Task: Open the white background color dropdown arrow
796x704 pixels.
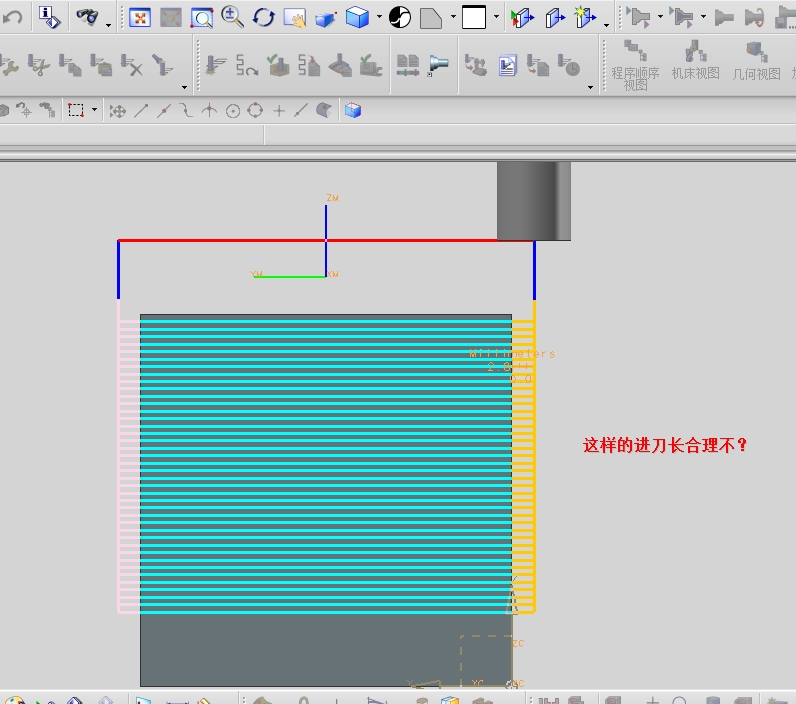Action: (496, 17)
